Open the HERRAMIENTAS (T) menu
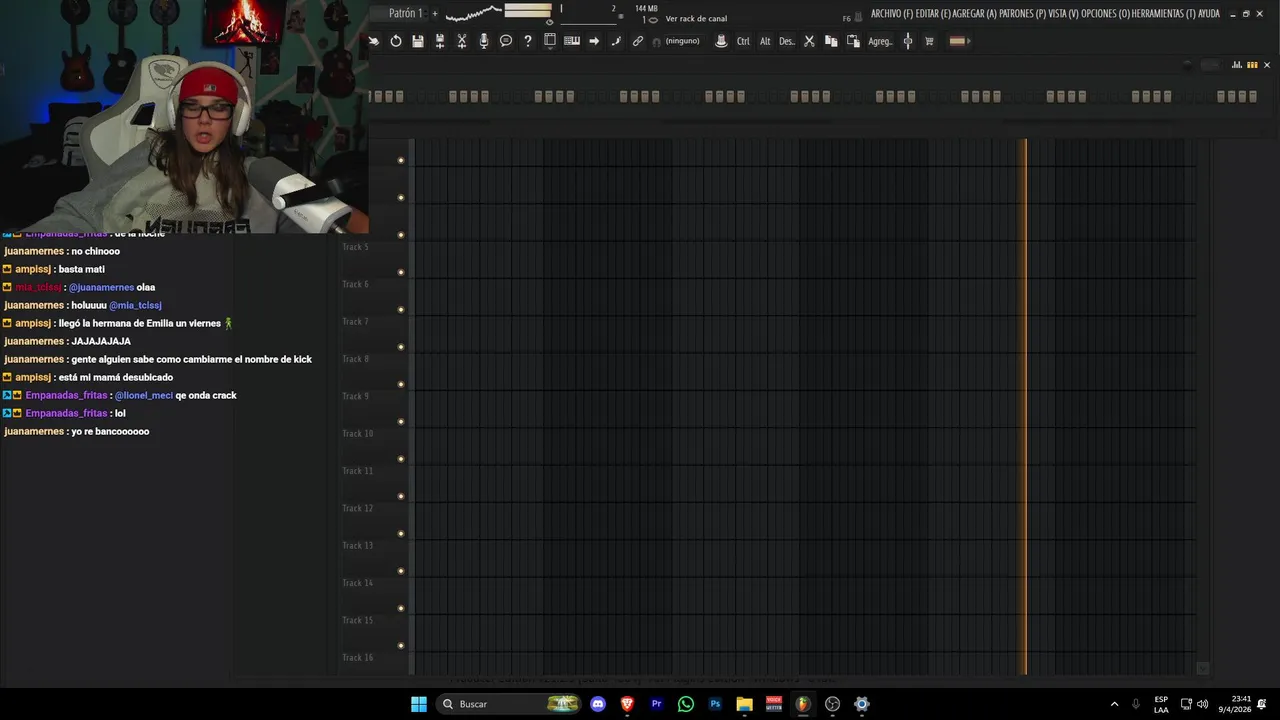 [1164, 14]
